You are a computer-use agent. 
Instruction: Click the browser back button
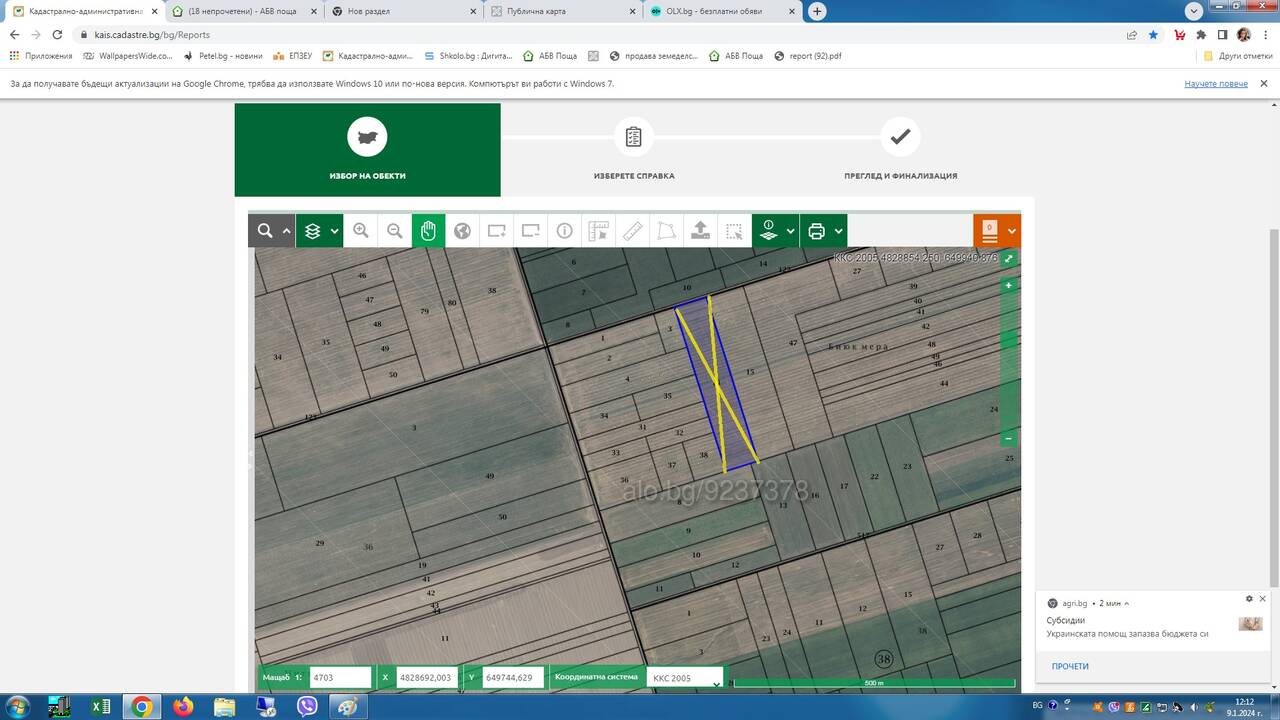[14, 34]
